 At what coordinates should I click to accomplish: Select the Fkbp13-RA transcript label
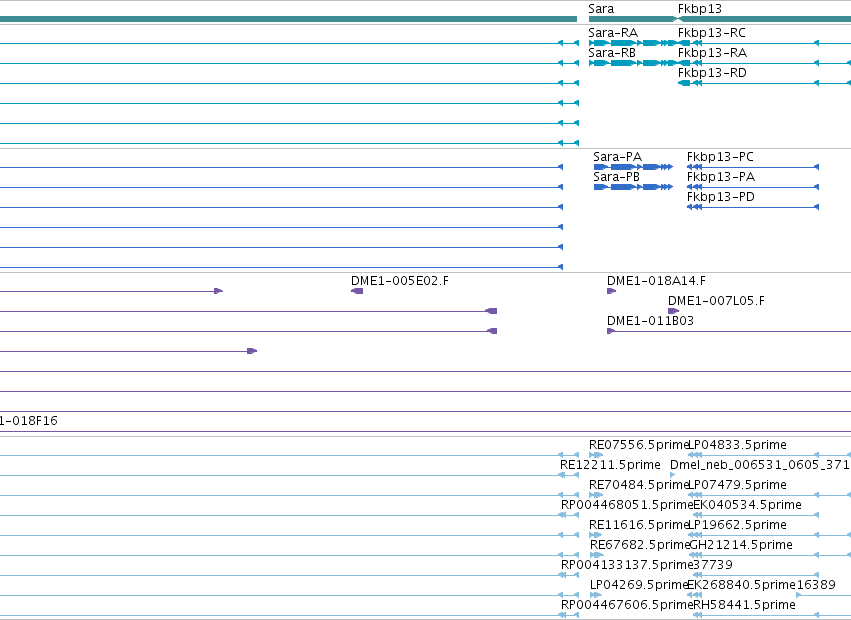click(x=712, y=53)
